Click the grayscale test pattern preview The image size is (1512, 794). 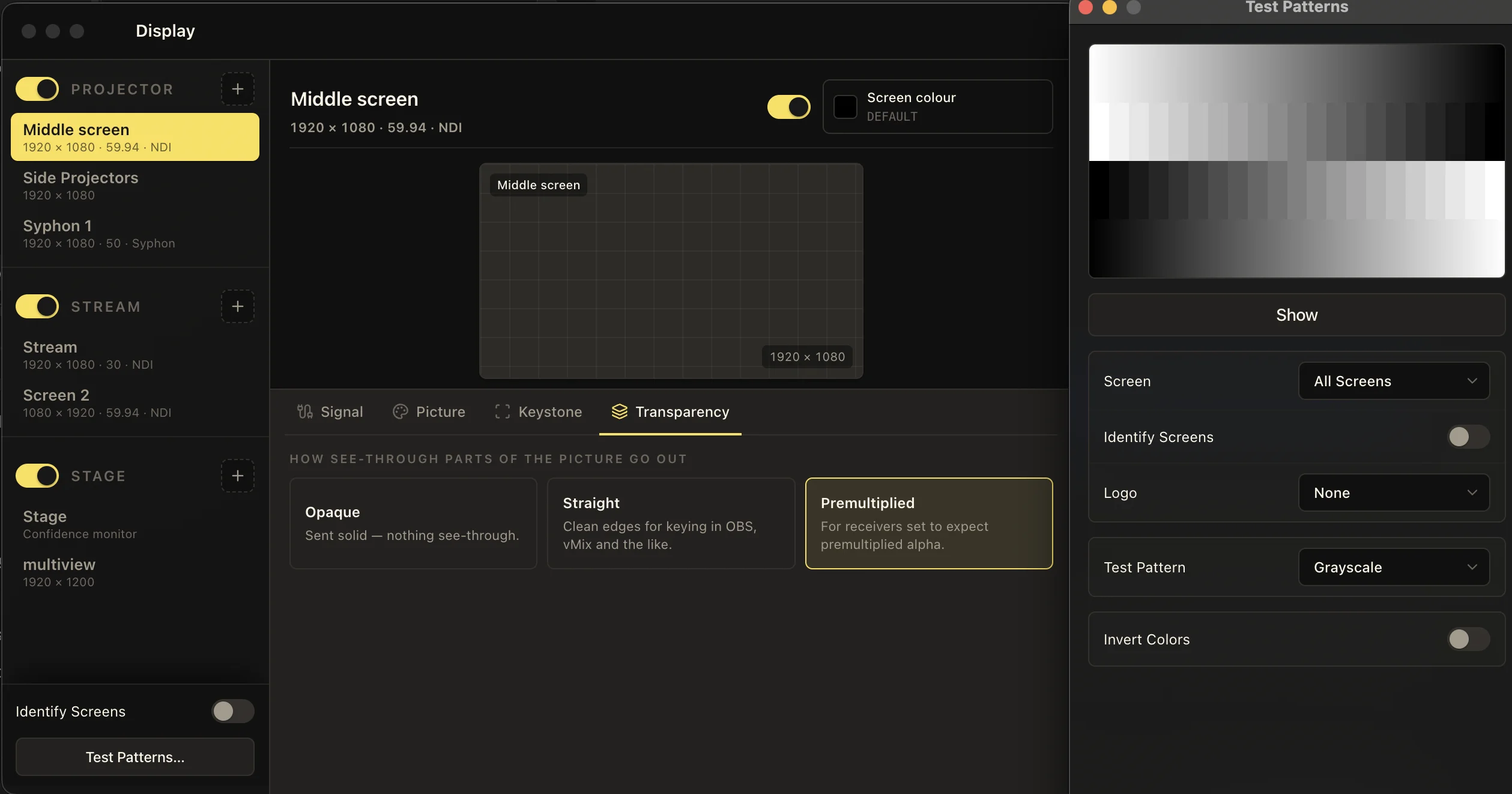1297,160
